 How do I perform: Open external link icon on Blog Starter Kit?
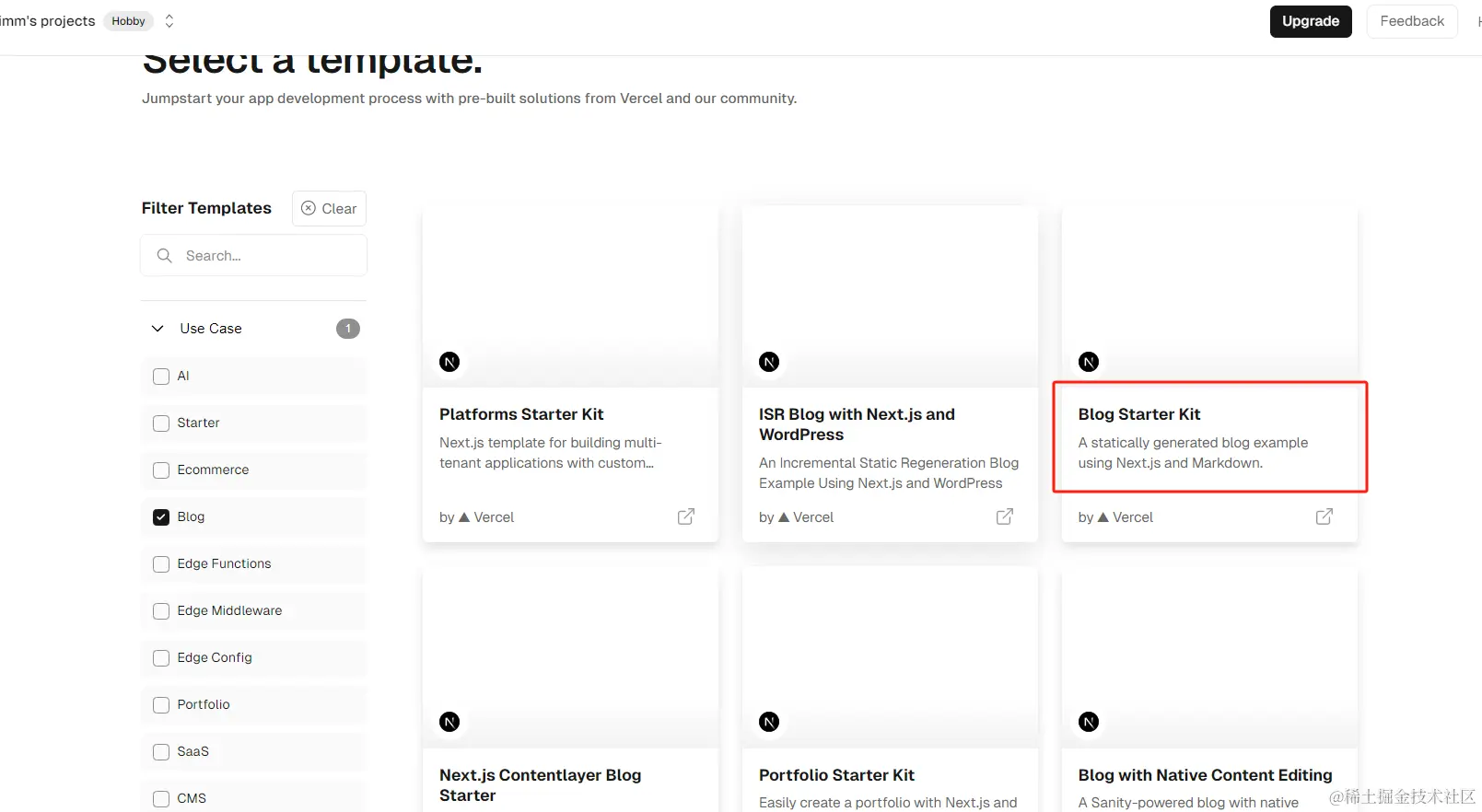click(1324, 516)
